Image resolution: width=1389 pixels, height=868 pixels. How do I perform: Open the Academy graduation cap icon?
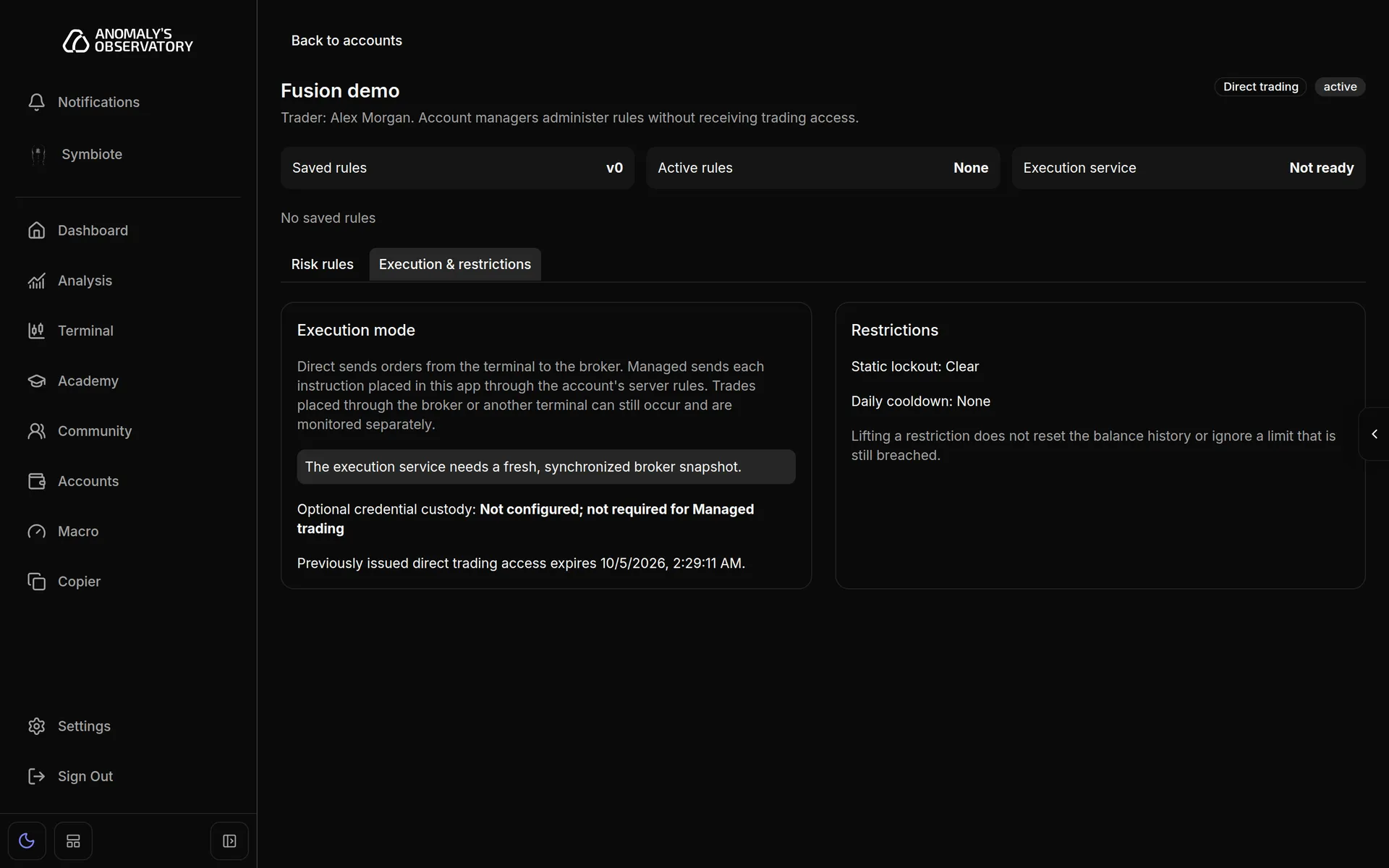(x=36, y=380)
